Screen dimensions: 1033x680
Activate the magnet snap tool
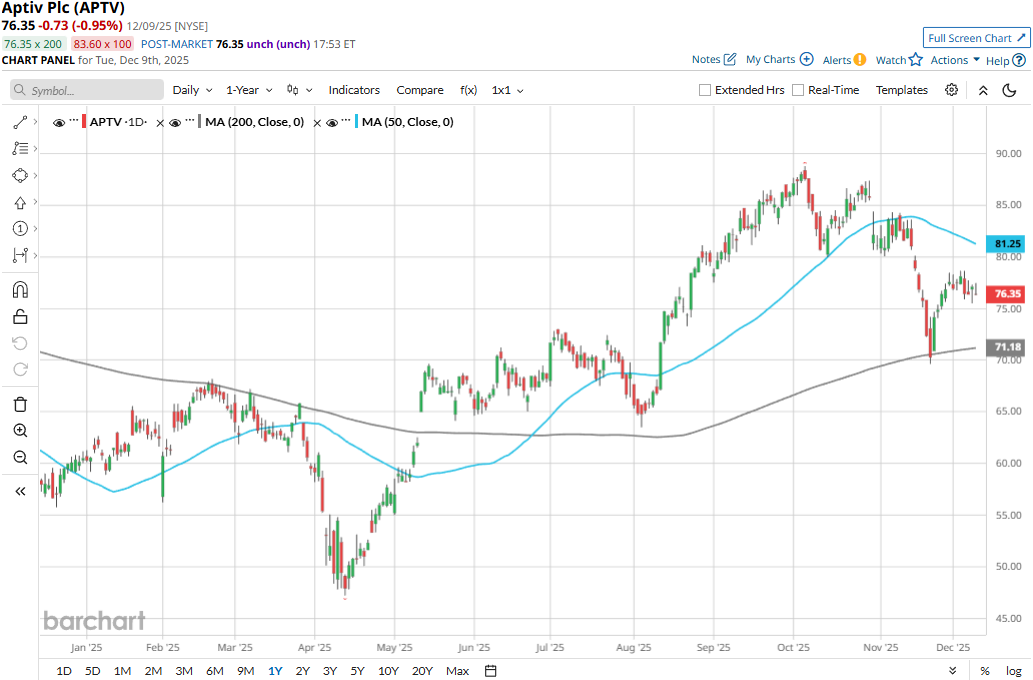[x=20, y=290]
